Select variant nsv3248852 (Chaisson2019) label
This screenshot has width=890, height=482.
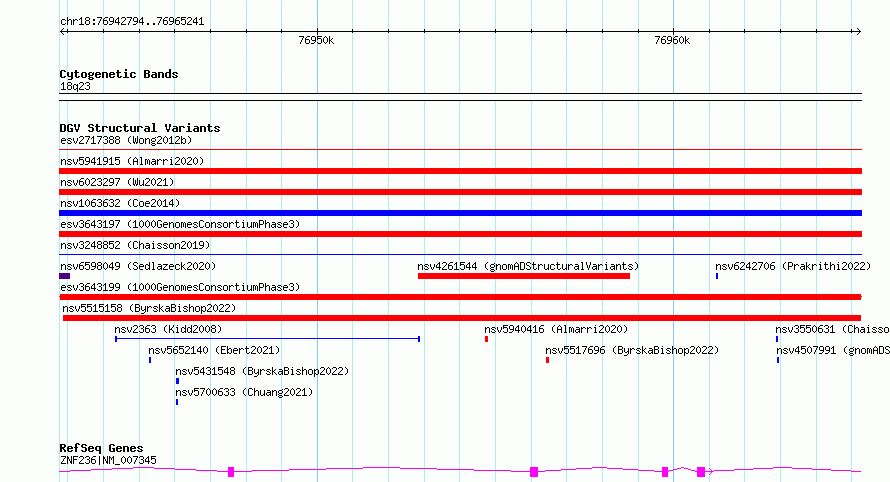[135, 245]
